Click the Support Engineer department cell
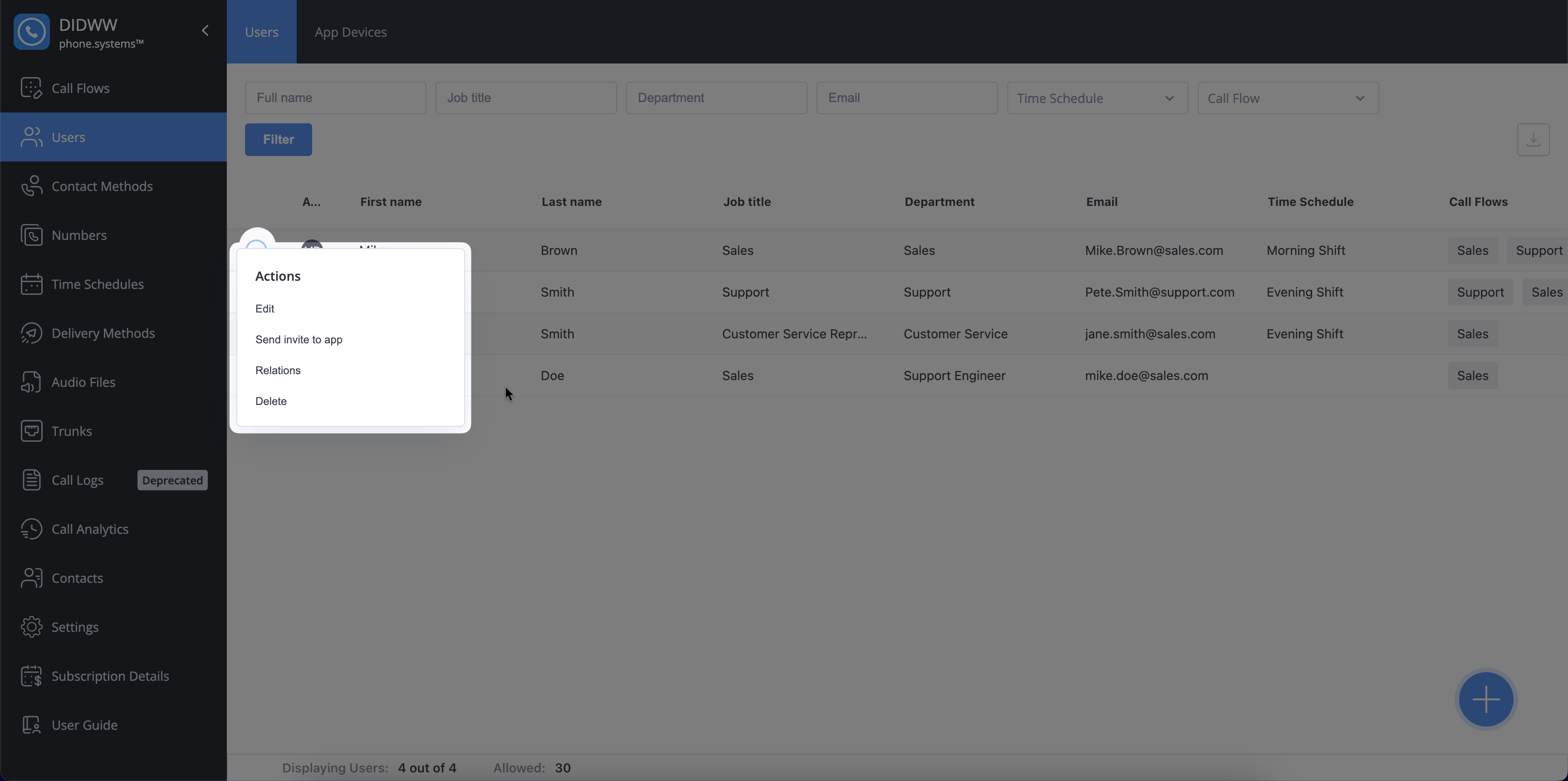 click(954, 376)
